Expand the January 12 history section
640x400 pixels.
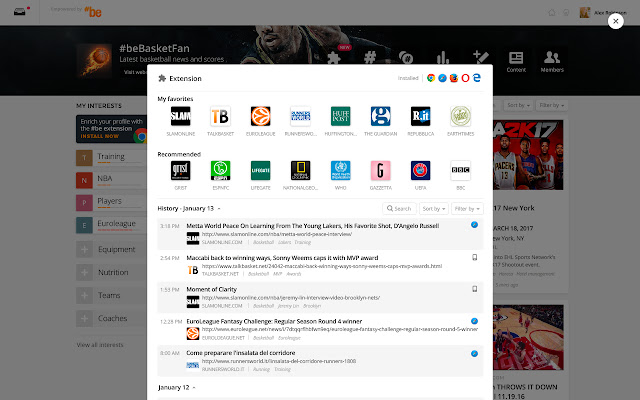pos(194,387)
